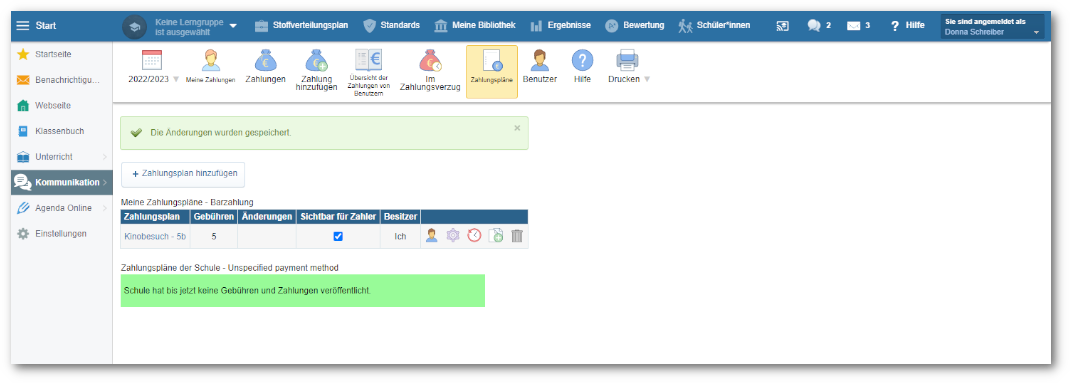Open Einstellungen in the sidebar
Image resolution: width=1070 pixels, height=383 pixels.
pos(61,233)
